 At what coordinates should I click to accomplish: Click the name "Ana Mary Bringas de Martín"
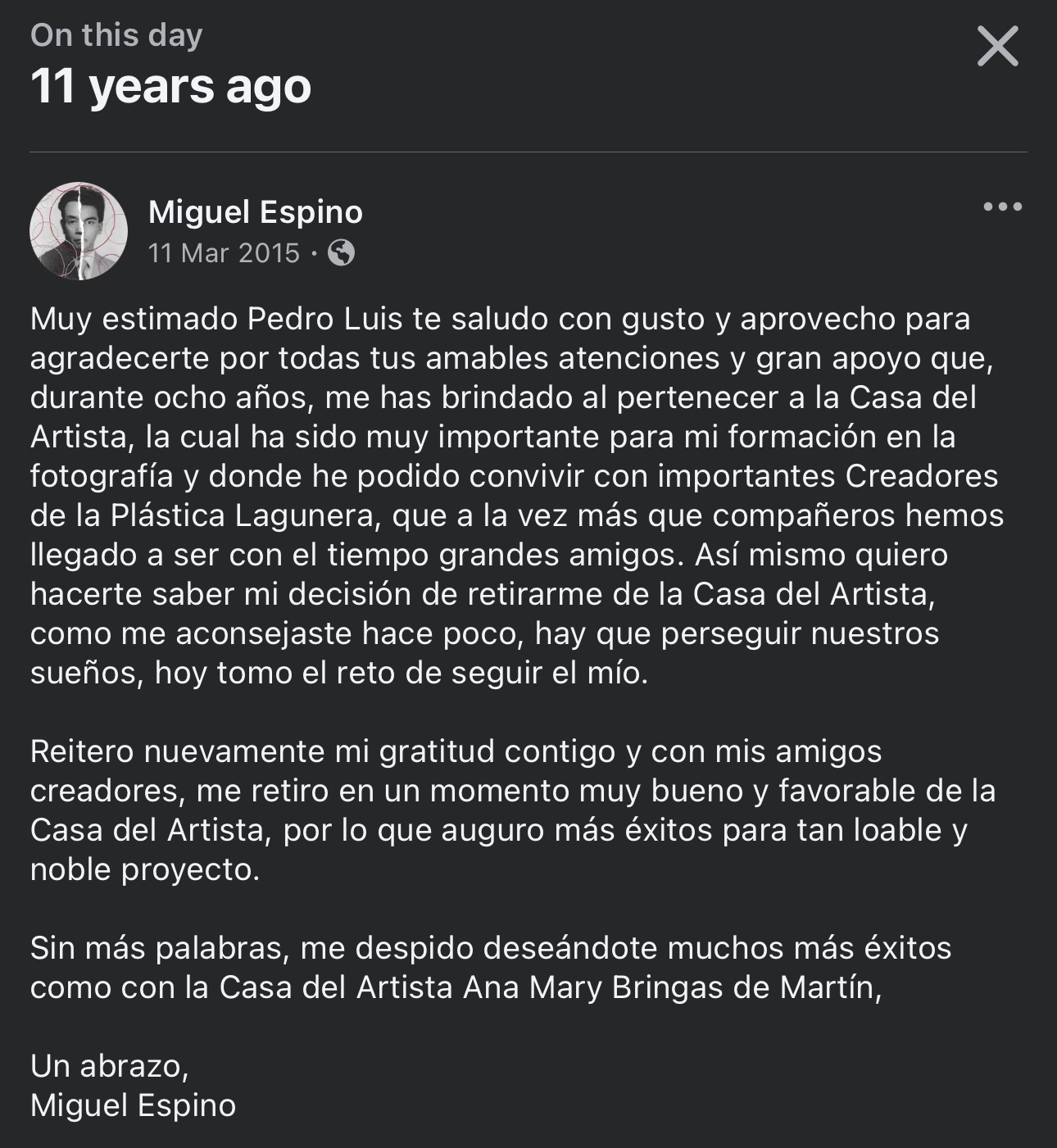pos(672,987)
